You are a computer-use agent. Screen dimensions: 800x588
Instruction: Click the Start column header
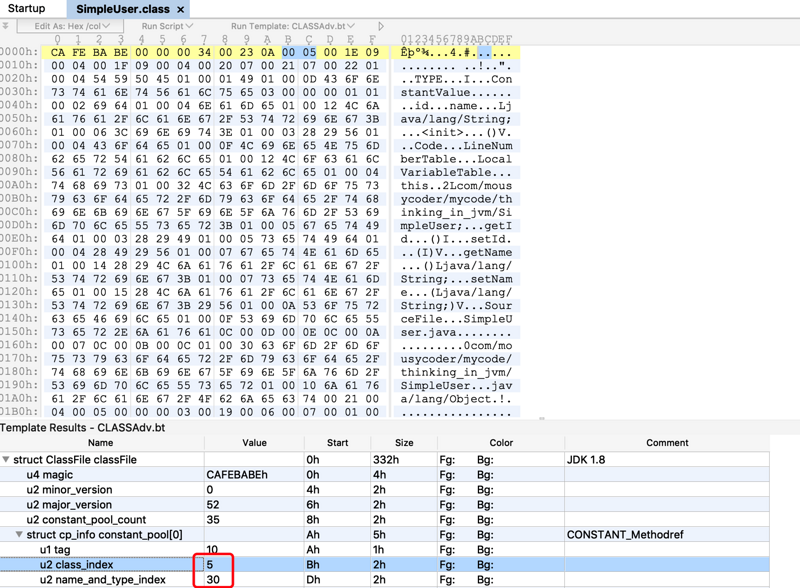pyautogui.click(x=337, y=443)
